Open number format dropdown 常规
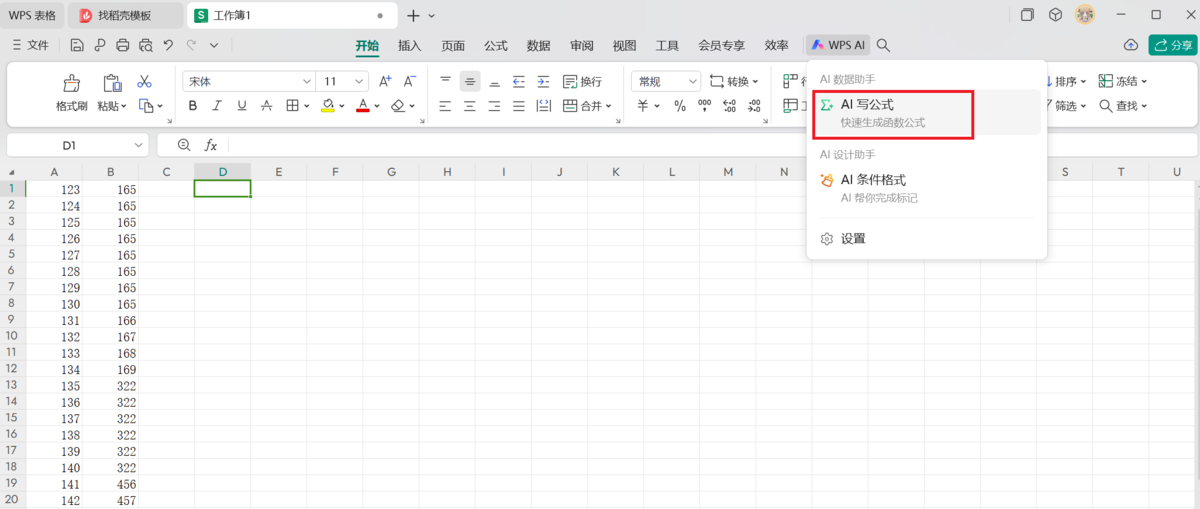Viewport: 1200px width, 509px height. coord(666,81)
